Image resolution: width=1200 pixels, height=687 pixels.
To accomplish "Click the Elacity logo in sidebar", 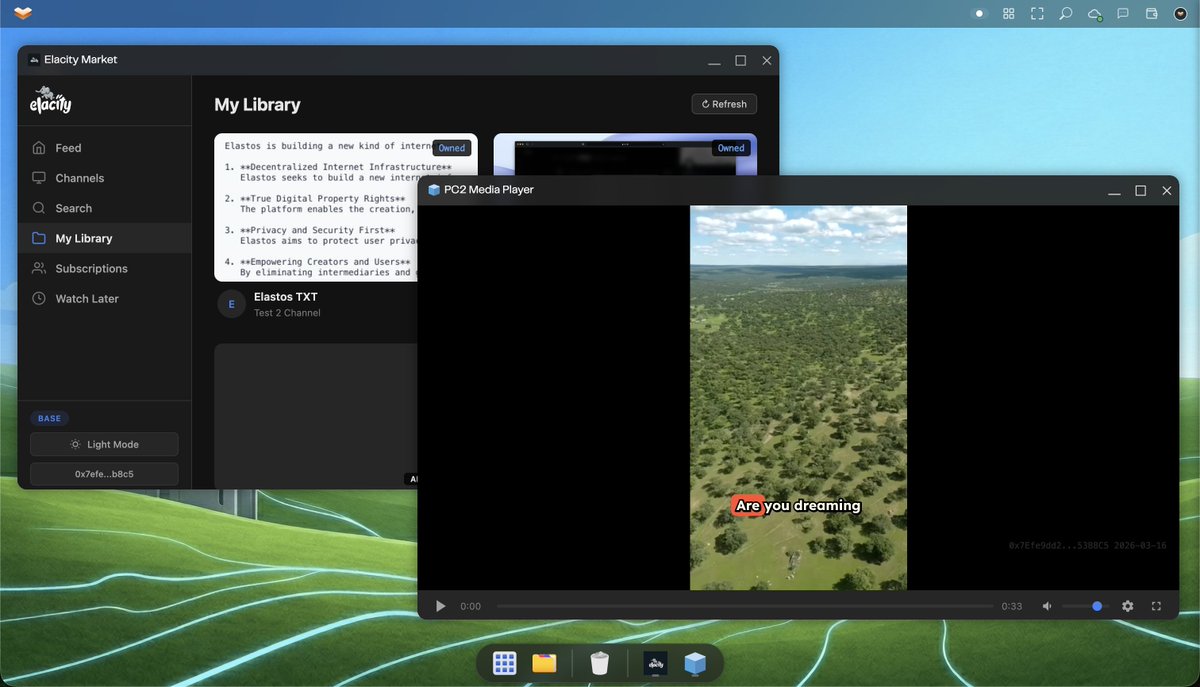I will point(50,100).
